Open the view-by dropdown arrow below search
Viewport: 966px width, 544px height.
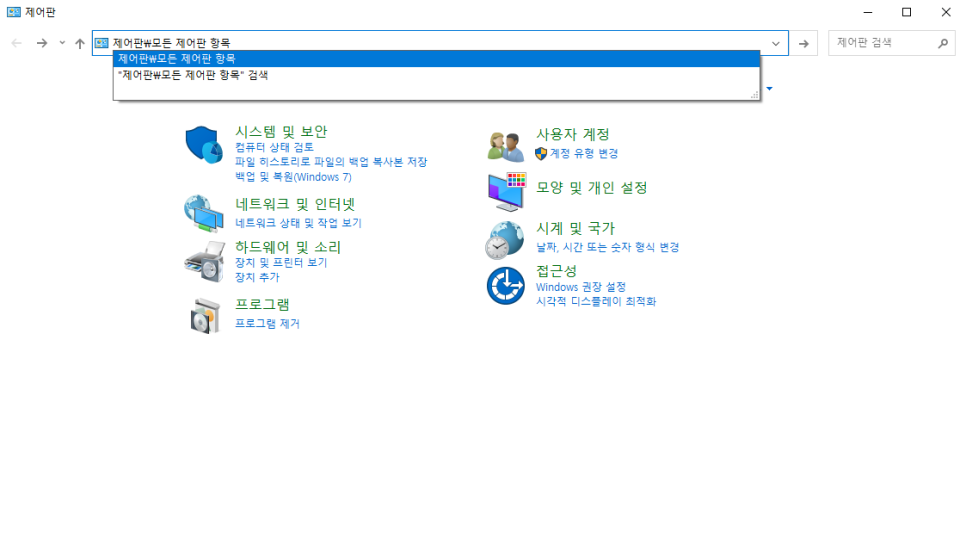(769, 89)
